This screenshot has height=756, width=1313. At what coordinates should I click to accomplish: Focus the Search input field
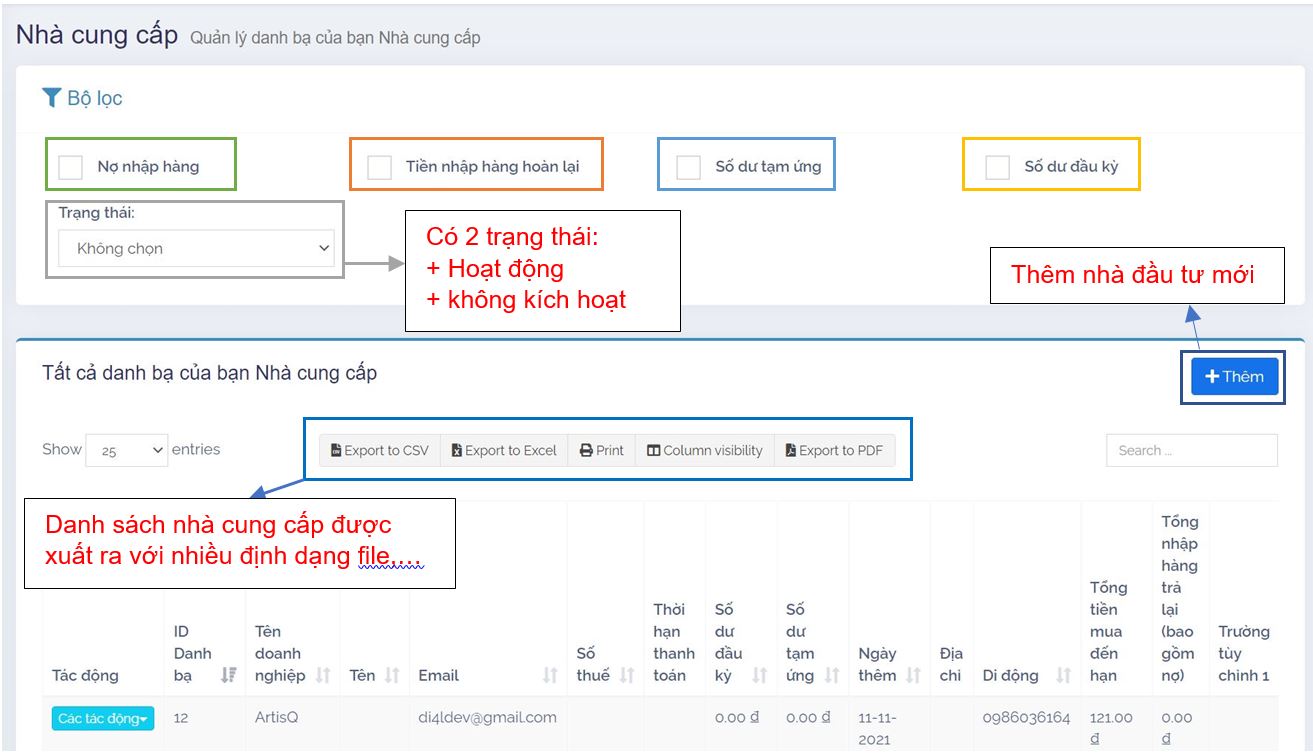tap(1191, 451)
